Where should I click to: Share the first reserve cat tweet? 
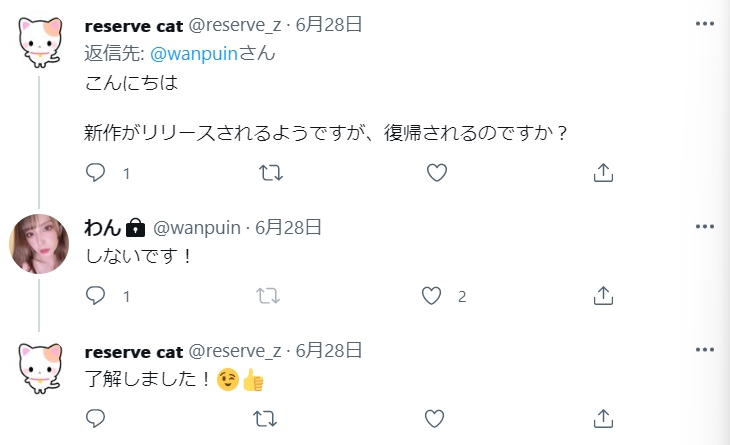pyautogui.click(x=603, y=173)
